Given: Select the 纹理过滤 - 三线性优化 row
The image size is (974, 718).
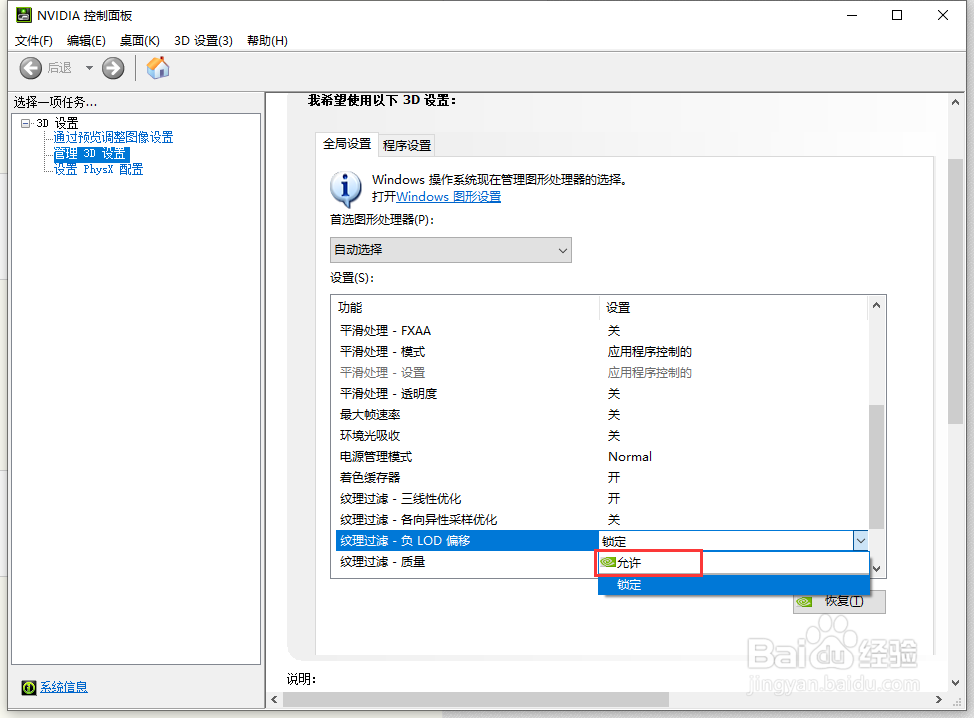Looking at the screenshot, I should coord(601,499).
